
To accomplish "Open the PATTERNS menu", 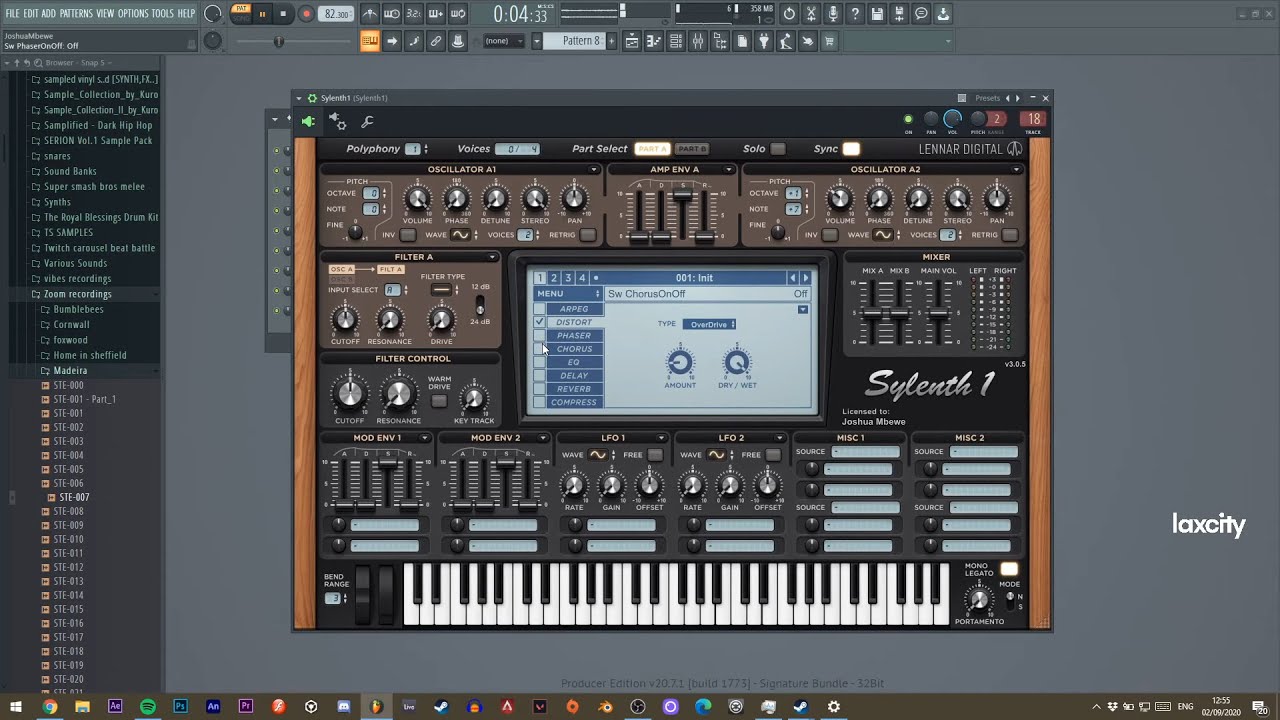I will click(x=76, y=14).
